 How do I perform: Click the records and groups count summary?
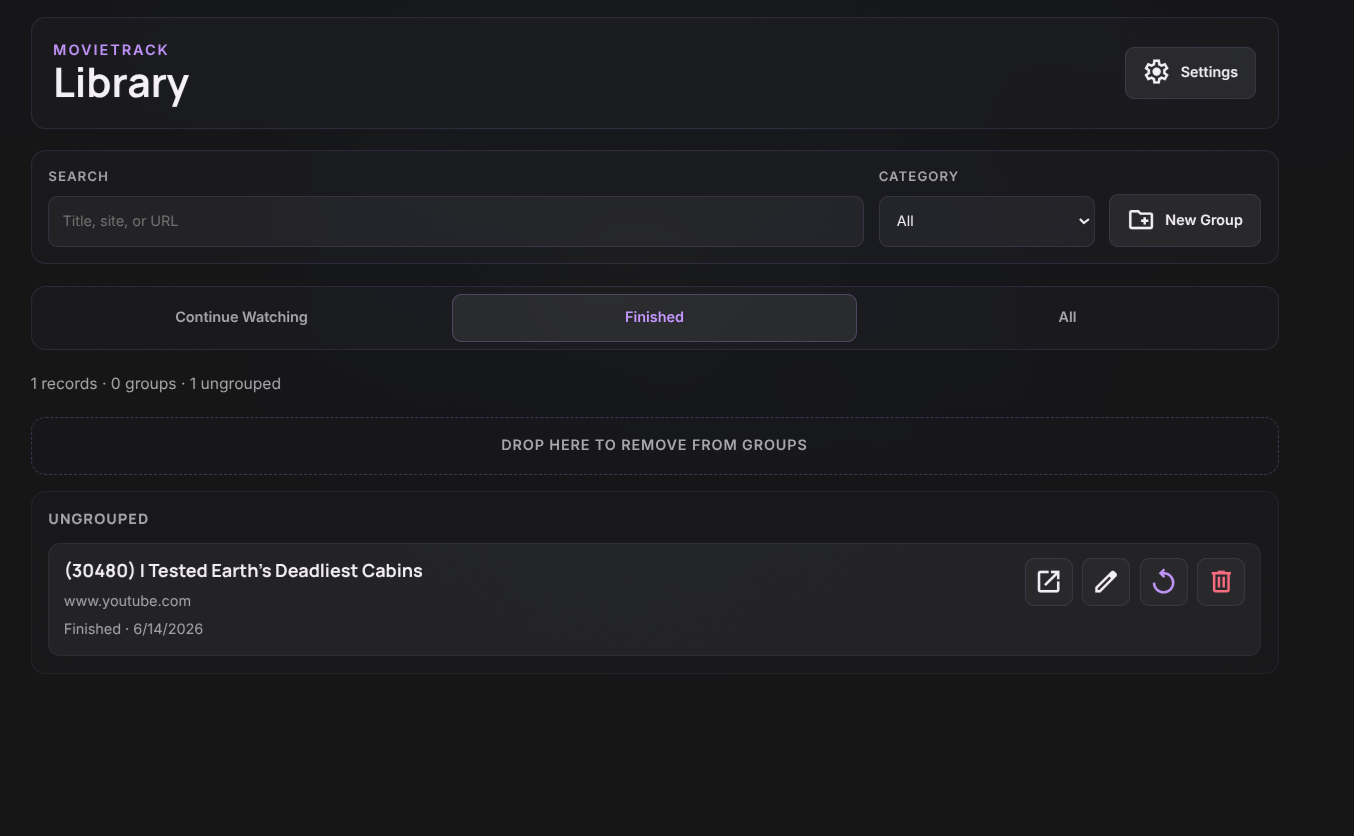pos(156,384)
